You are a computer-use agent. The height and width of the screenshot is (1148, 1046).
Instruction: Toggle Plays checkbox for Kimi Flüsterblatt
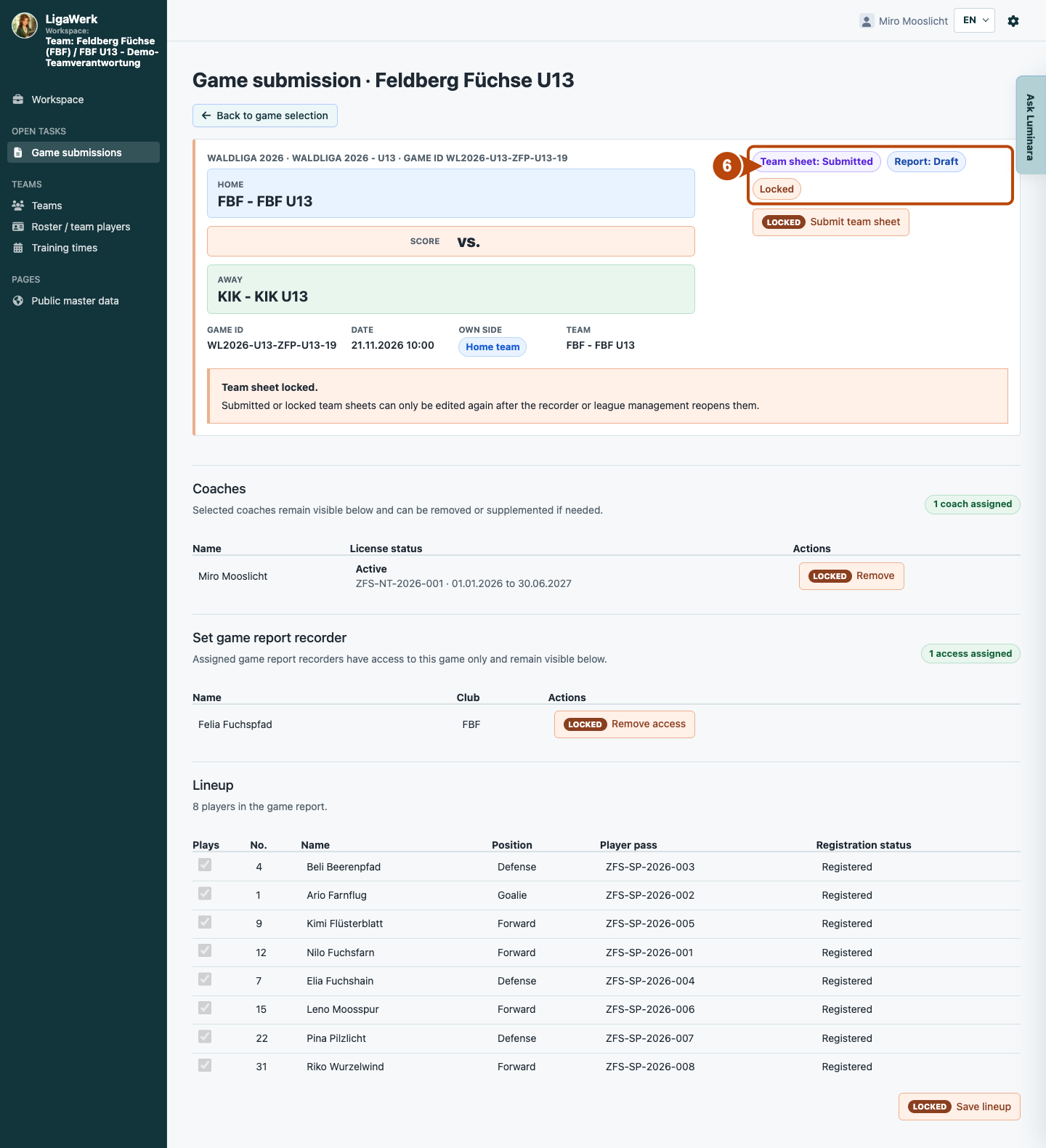pyautogui.click(x=205, y=922)
